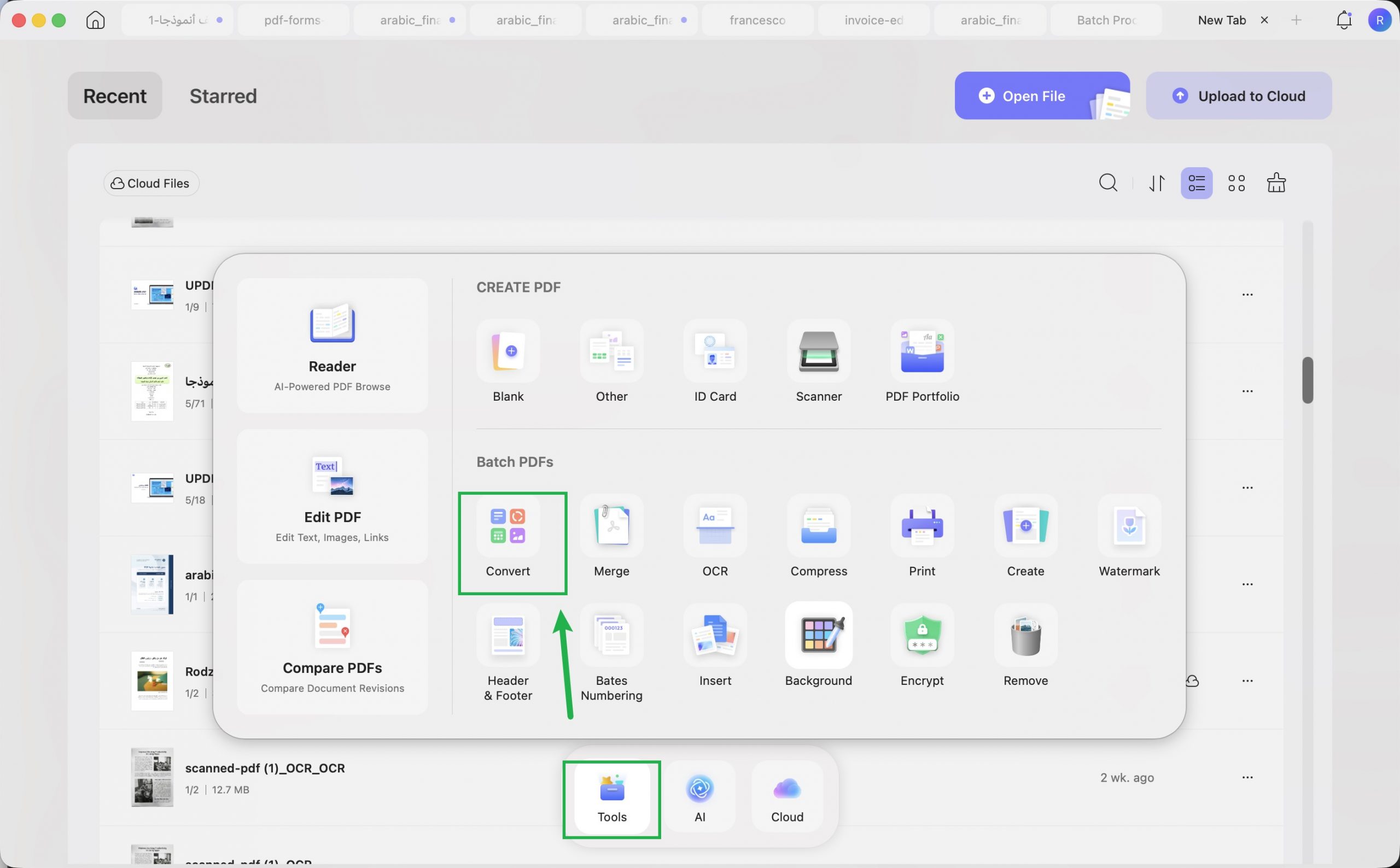Open more options for scanned-pdf (1)_OCR_OCR
This screenshot has width=1400, height=868.
click(1247, 777)
